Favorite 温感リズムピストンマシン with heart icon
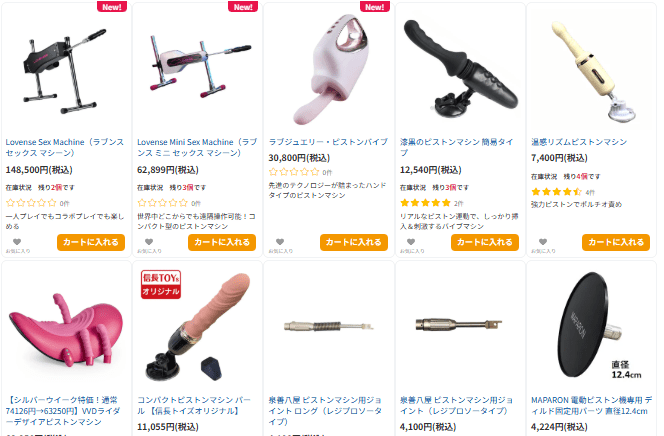 pos(543,242)
